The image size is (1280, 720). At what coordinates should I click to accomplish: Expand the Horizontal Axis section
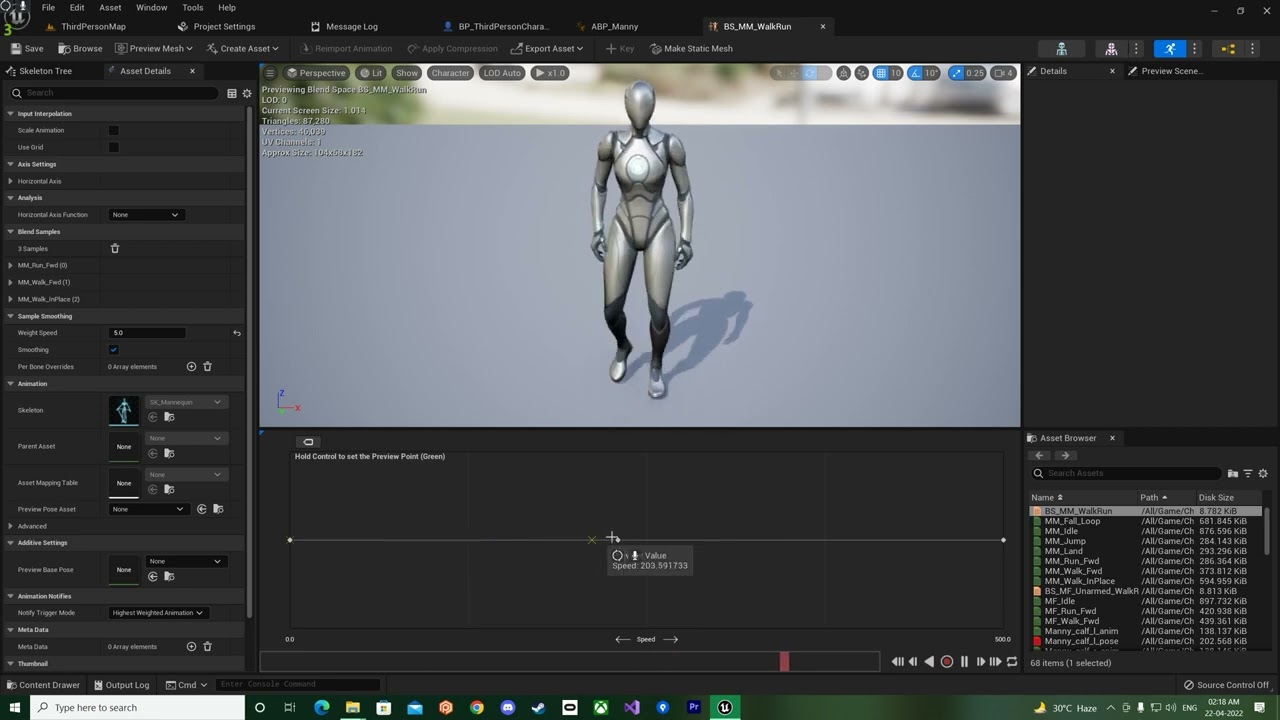10,181
